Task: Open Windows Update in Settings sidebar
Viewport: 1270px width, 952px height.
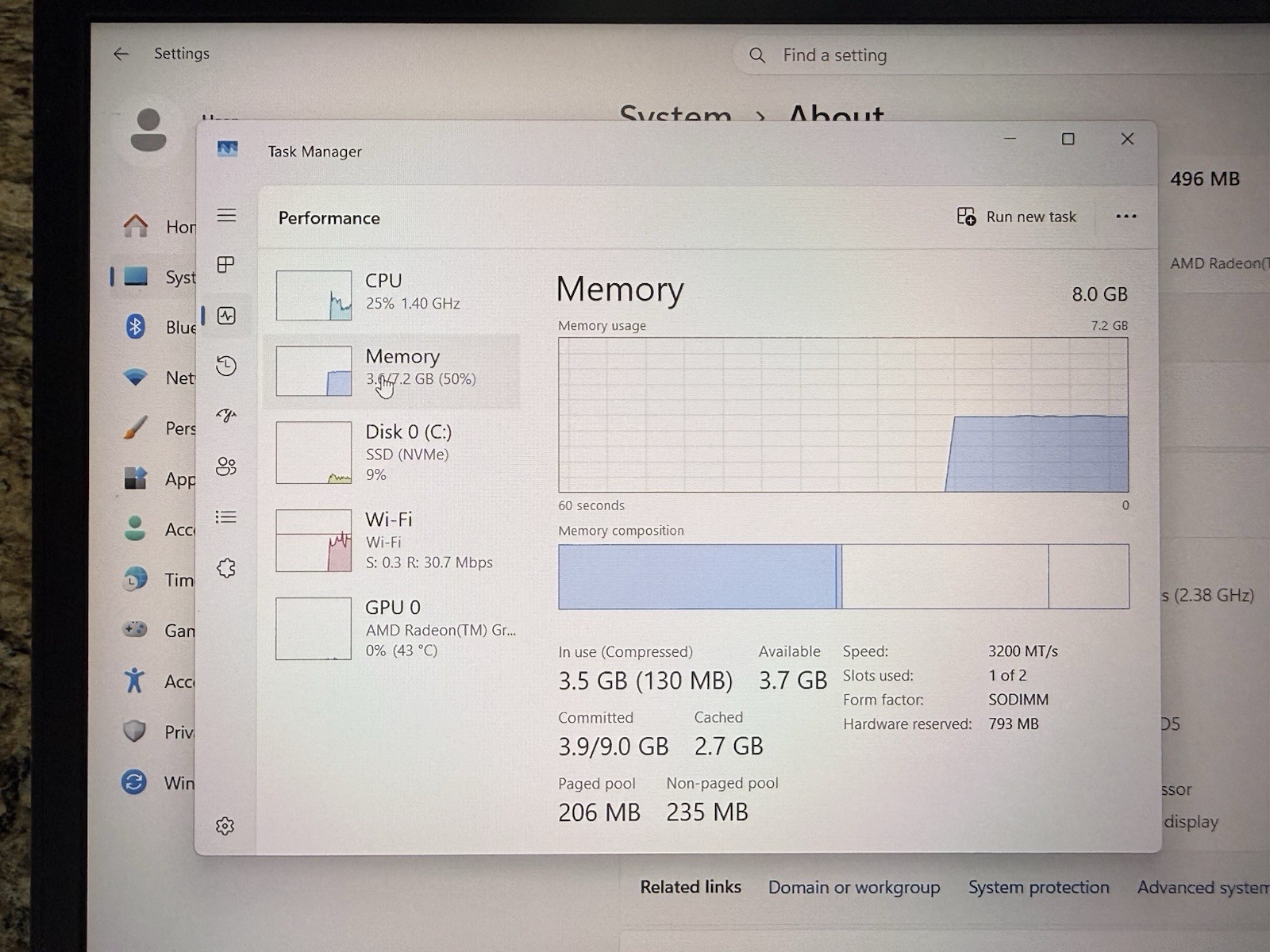Action: (159, 783)
